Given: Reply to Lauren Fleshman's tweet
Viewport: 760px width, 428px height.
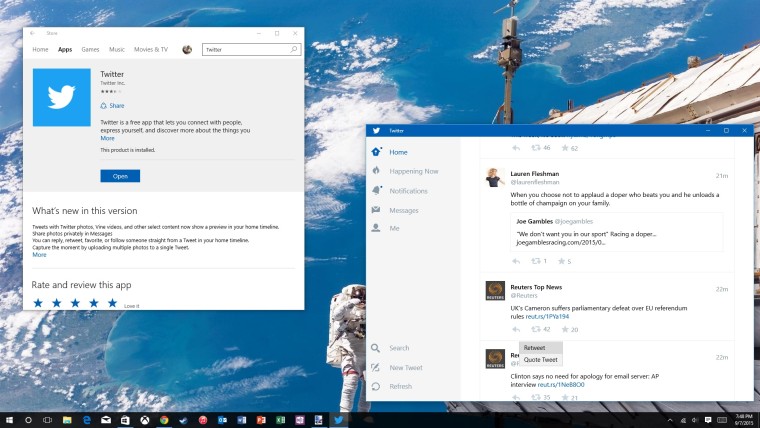Looking at the screenshot, I should [x=516, y=261].
